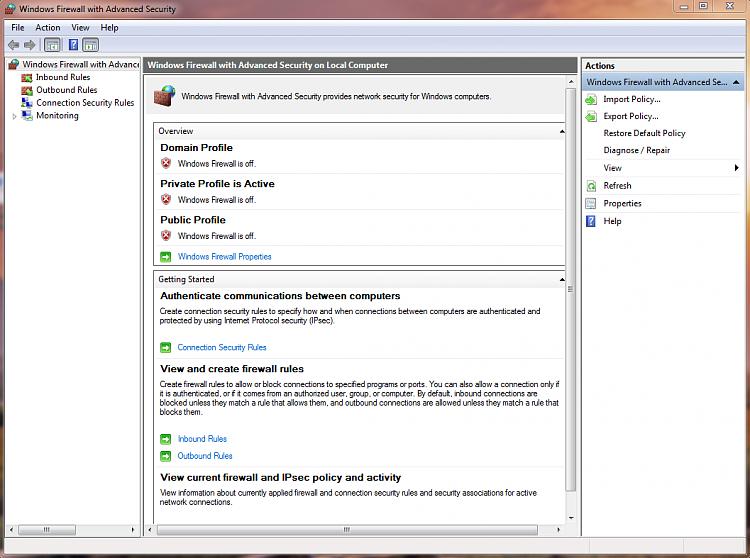
Task: Click the tree pane scroll-right arrow
Action: [133, 530]
